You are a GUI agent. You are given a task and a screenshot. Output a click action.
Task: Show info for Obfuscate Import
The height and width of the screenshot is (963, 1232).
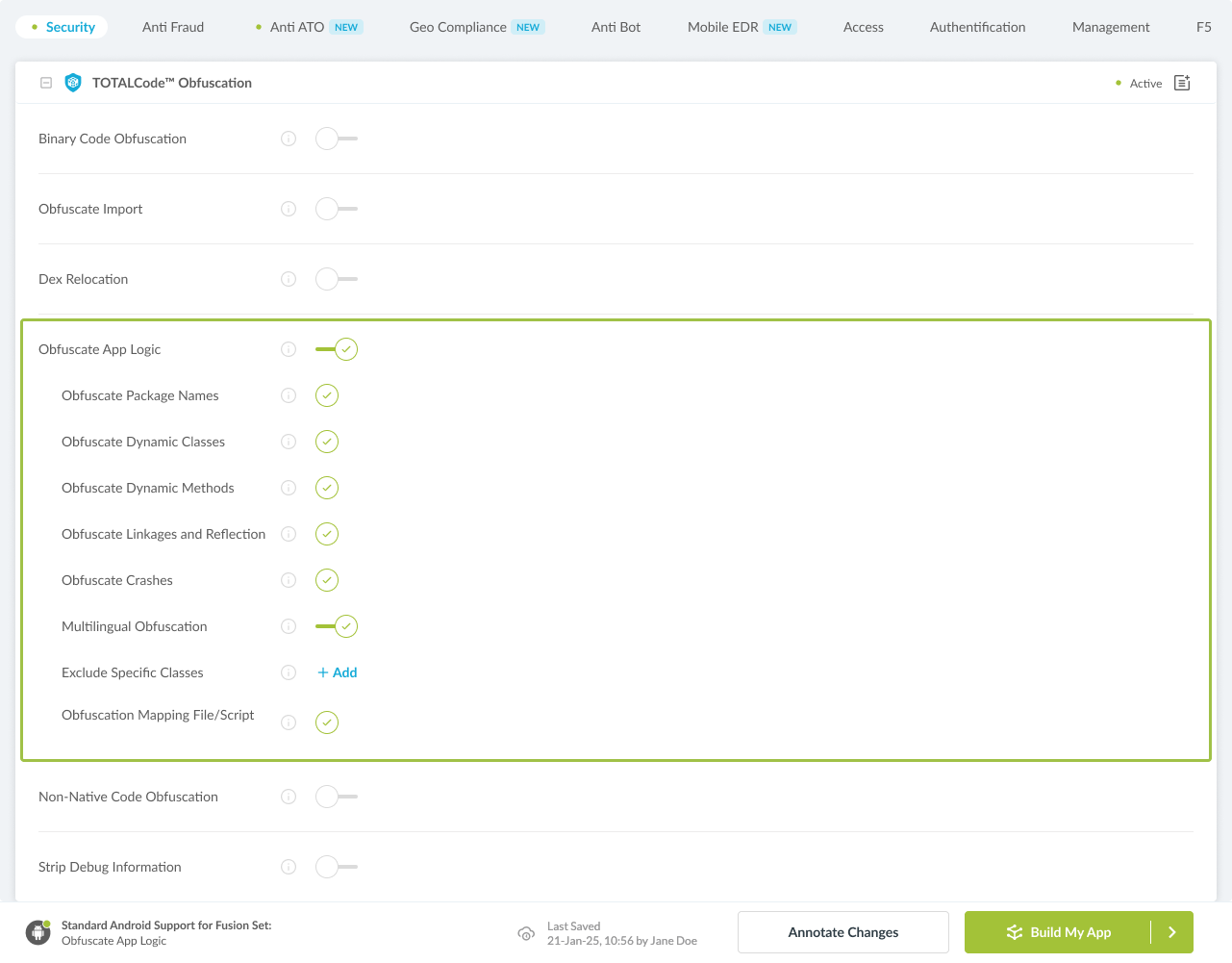tap(289, 209)
